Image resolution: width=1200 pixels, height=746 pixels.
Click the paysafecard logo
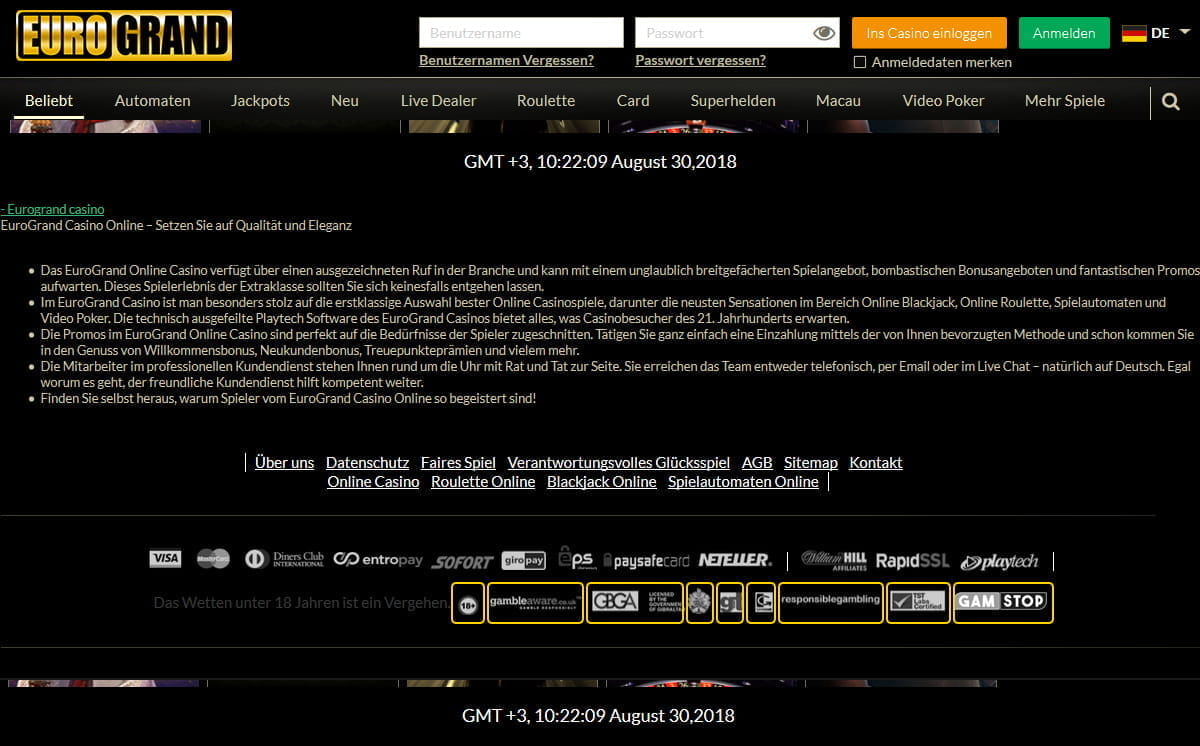[646, 561]
